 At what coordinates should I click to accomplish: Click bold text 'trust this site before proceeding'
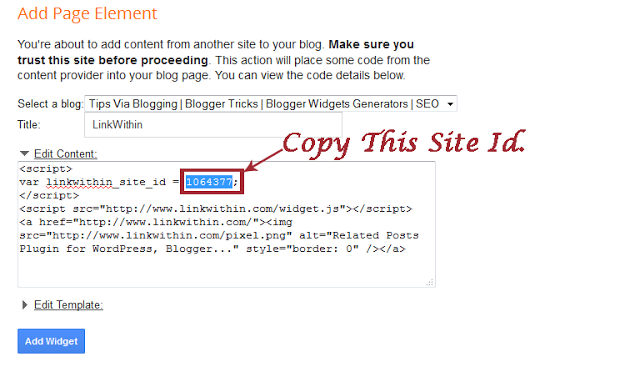[113, 60]
